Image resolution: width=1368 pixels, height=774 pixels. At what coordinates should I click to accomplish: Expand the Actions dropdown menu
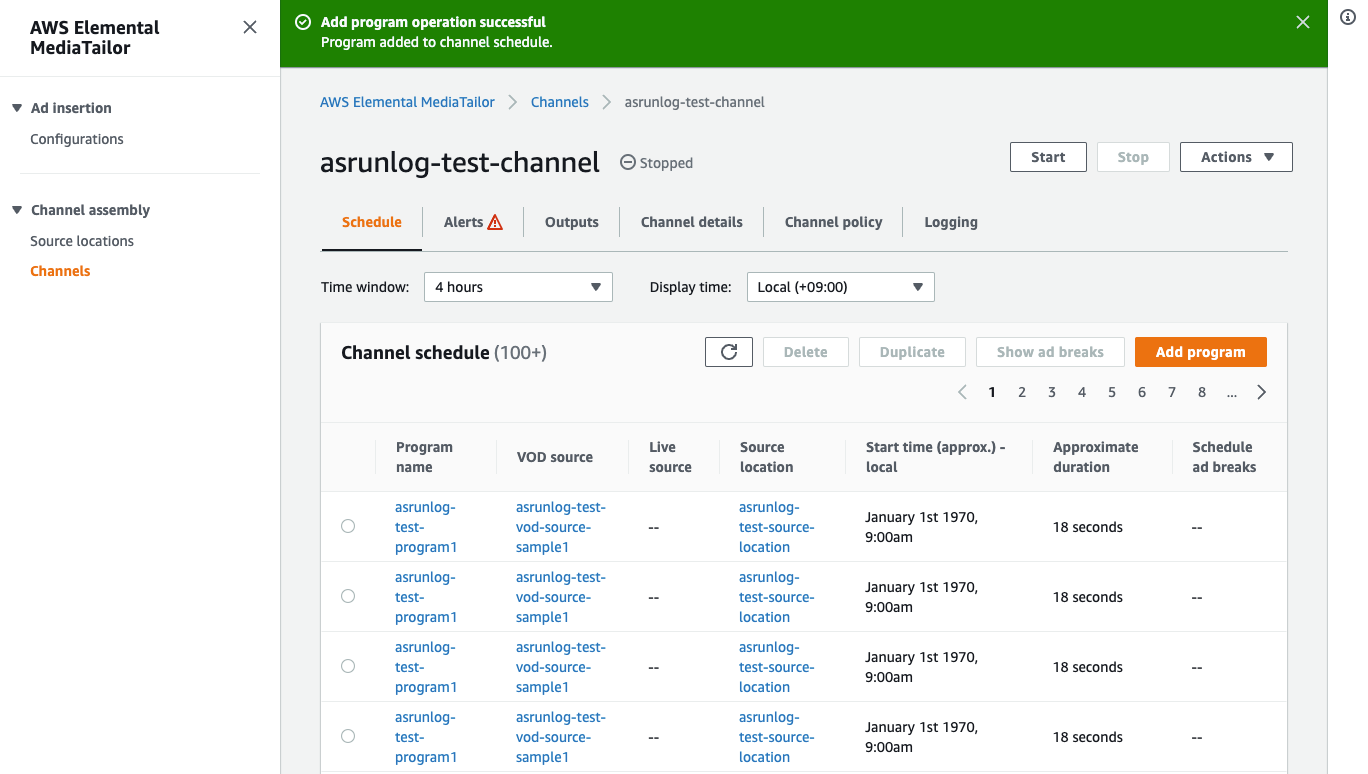(1236, 157)
